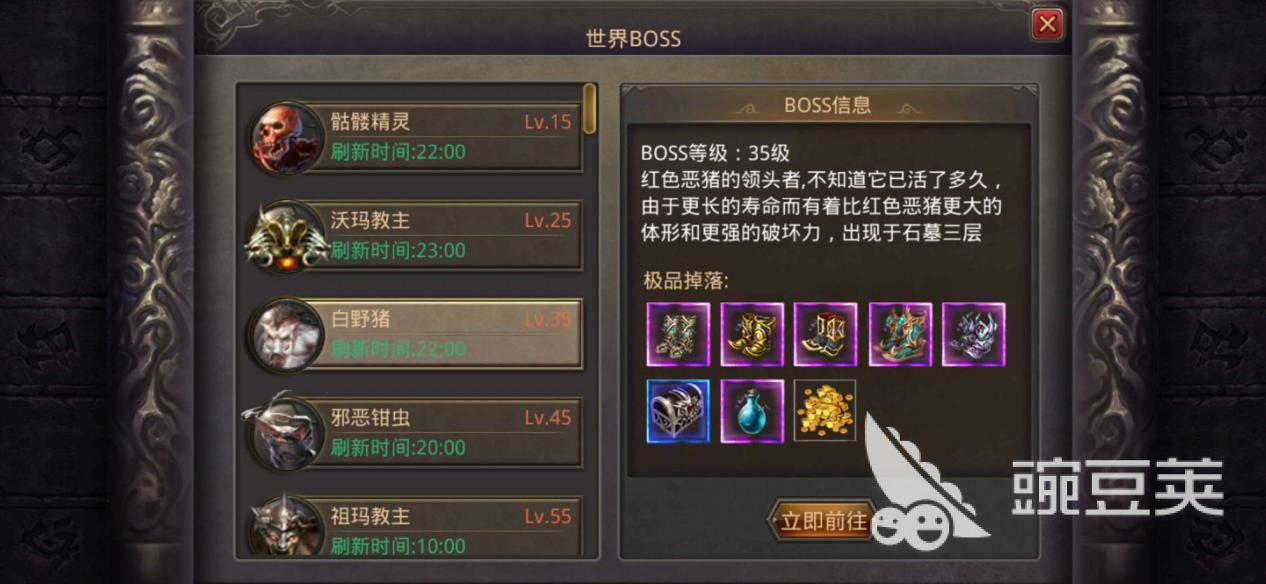
Task: View the blue potion bottle drop
Action: point(752,410)
